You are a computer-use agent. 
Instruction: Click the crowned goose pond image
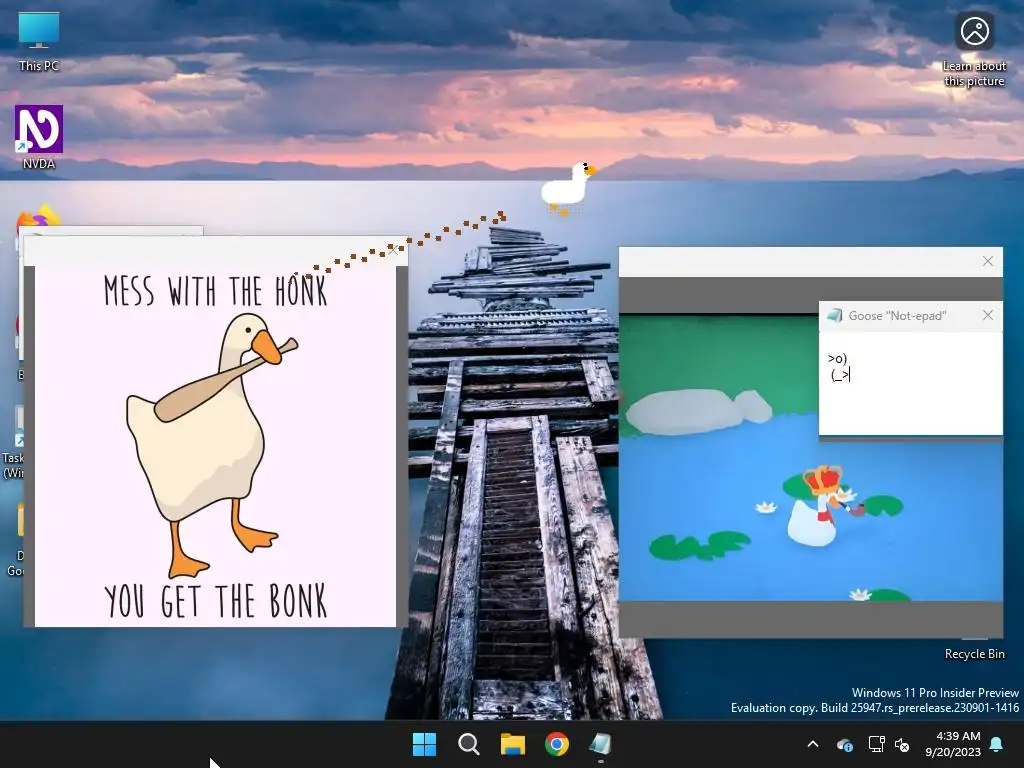810,458
